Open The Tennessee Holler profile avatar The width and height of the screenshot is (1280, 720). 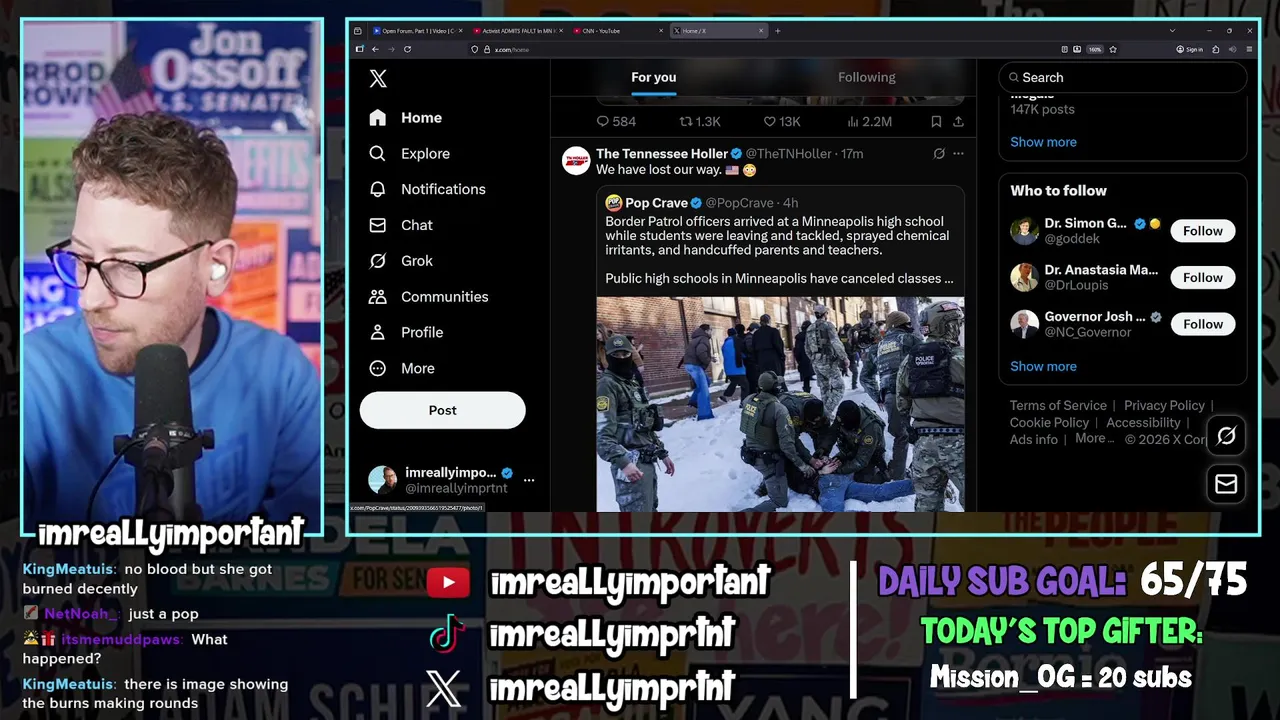click(x=576, y=160)
